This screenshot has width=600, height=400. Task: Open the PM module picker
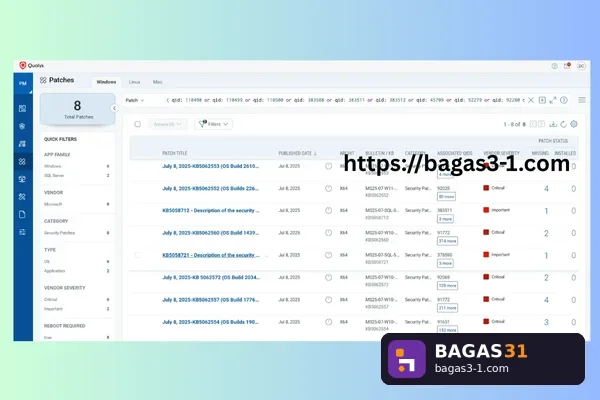pos(23,83)
